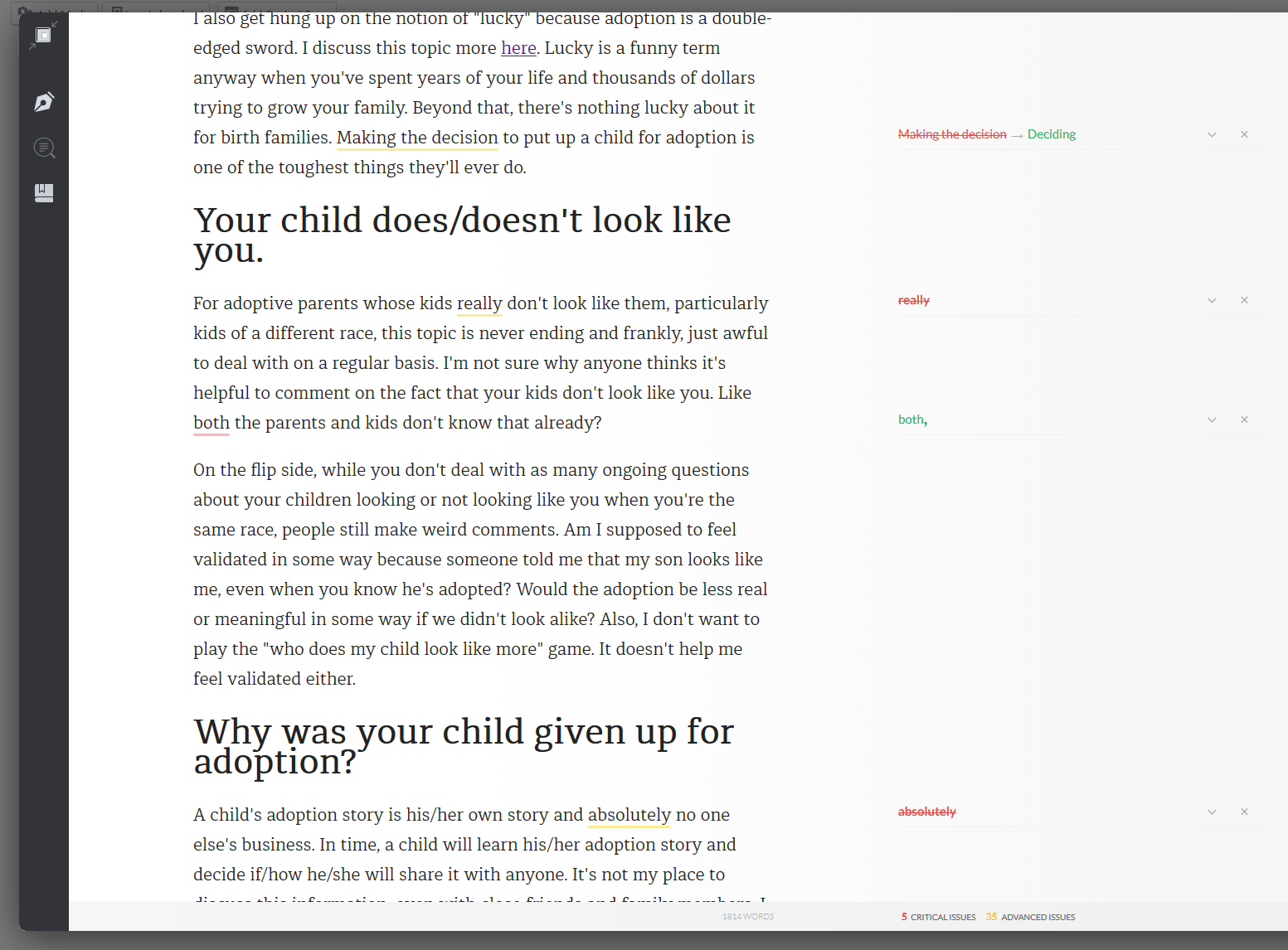Click struck-through 'Making the decision' in card
The image size is (1288, 950).
pos(952,134)
